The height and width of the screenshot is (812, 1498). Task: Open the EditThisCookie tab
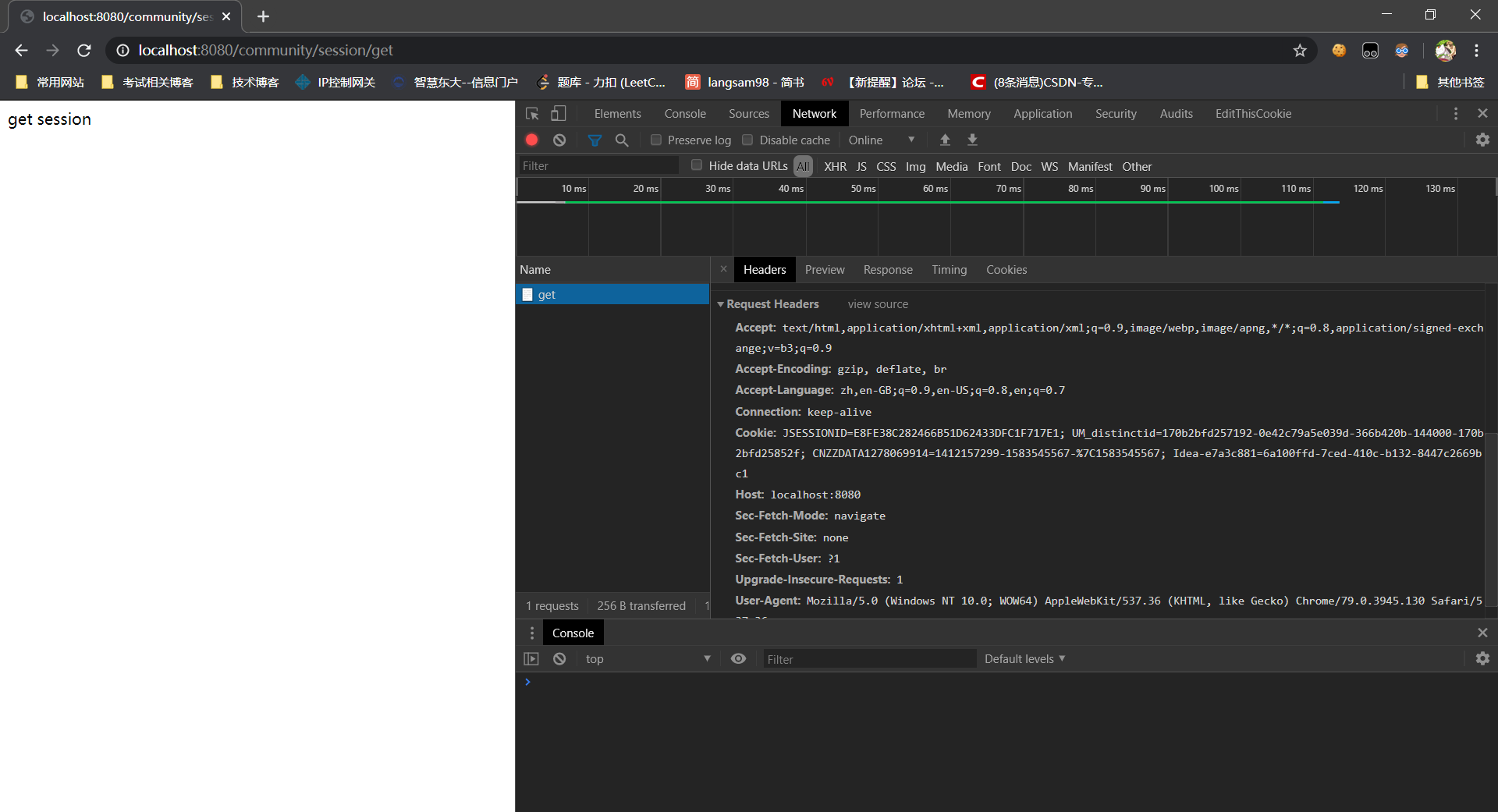1253,114
